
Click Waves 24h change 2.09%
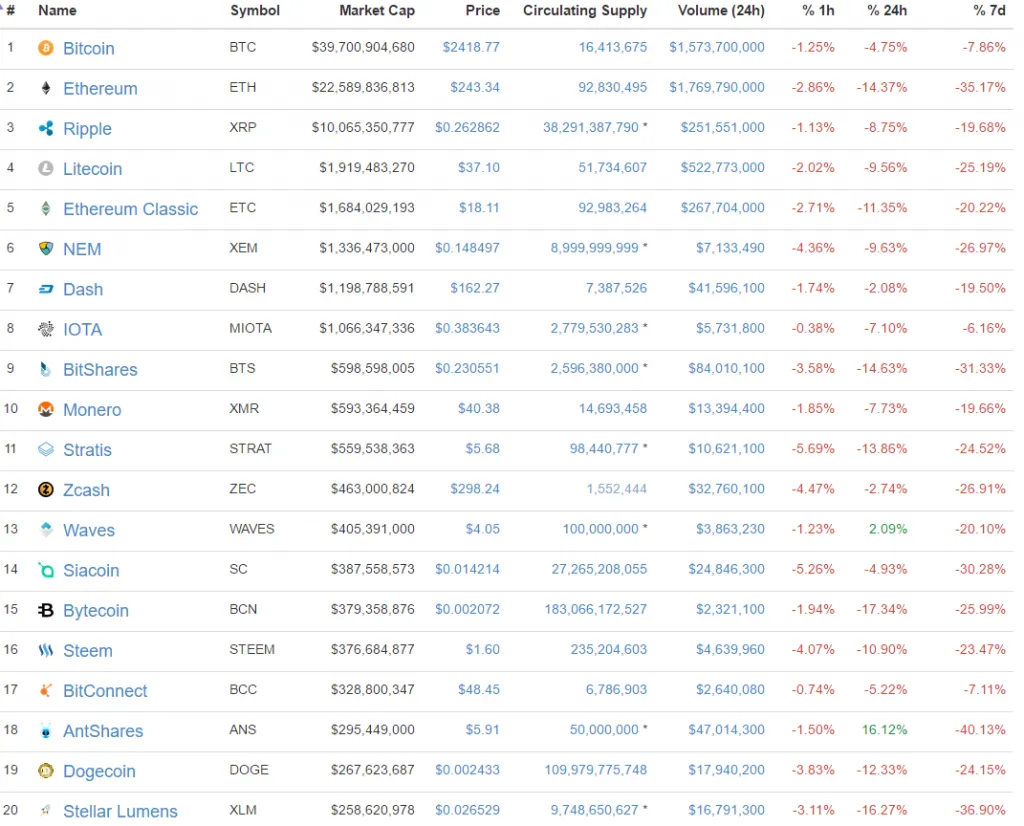click(x=888, y=529)
